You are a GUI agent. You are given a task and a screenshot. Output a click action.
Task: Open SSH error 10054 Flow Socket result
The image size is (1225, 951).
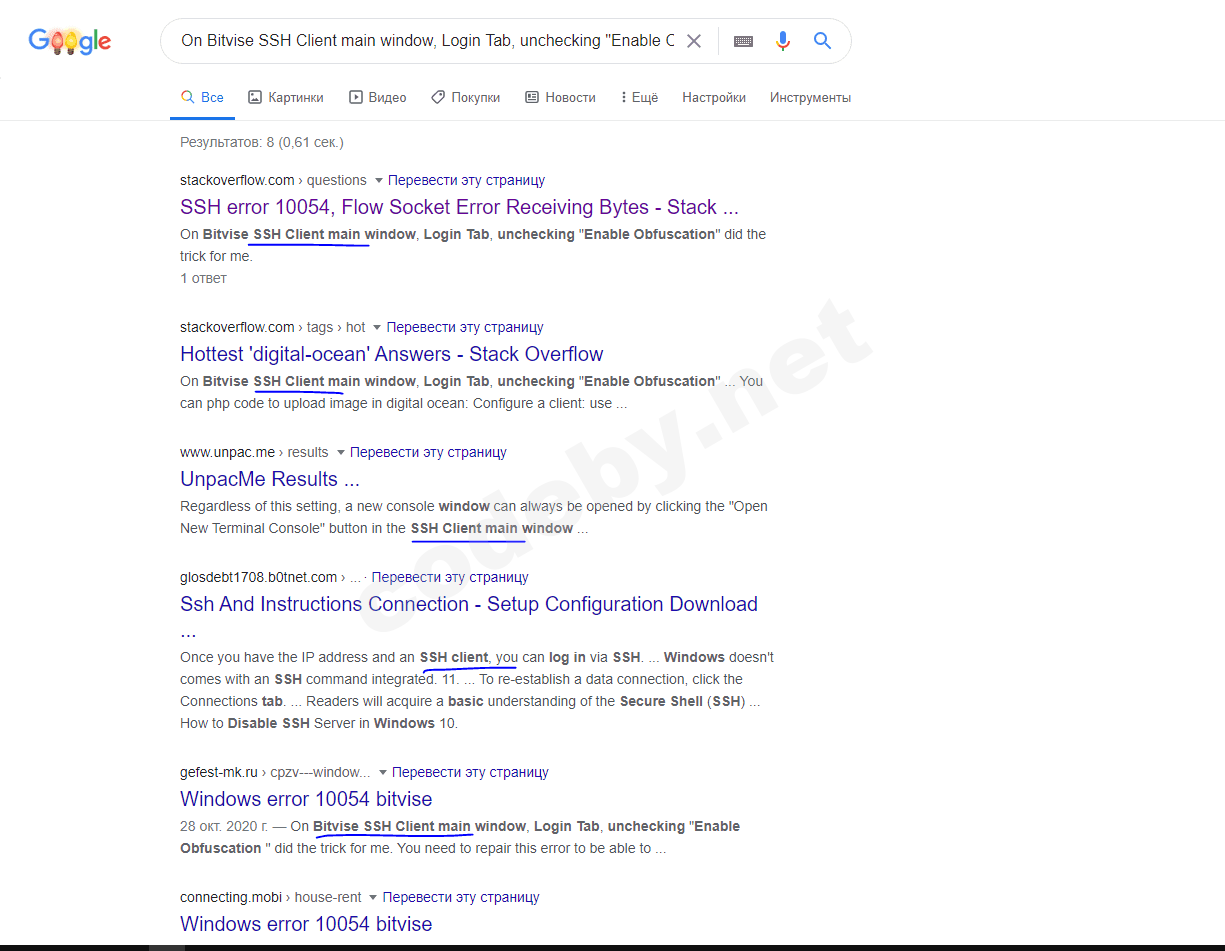click(x=459, y=207)
